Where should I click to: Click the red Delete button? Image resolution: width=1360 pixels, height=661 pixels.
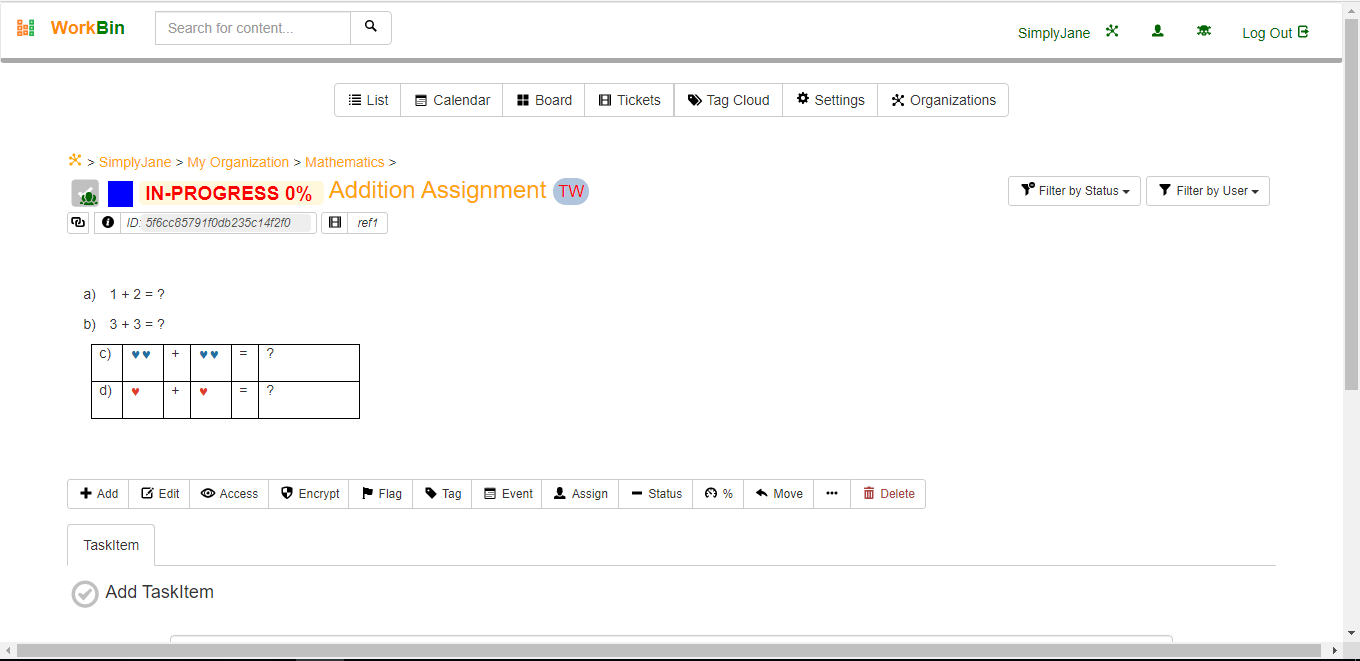pyautogui.click(x=888, y=494)
